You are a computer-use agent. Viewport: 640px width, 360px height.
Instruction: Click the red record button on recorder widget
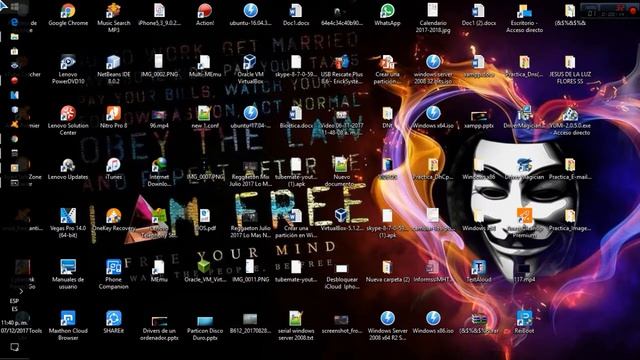point(632,11)
